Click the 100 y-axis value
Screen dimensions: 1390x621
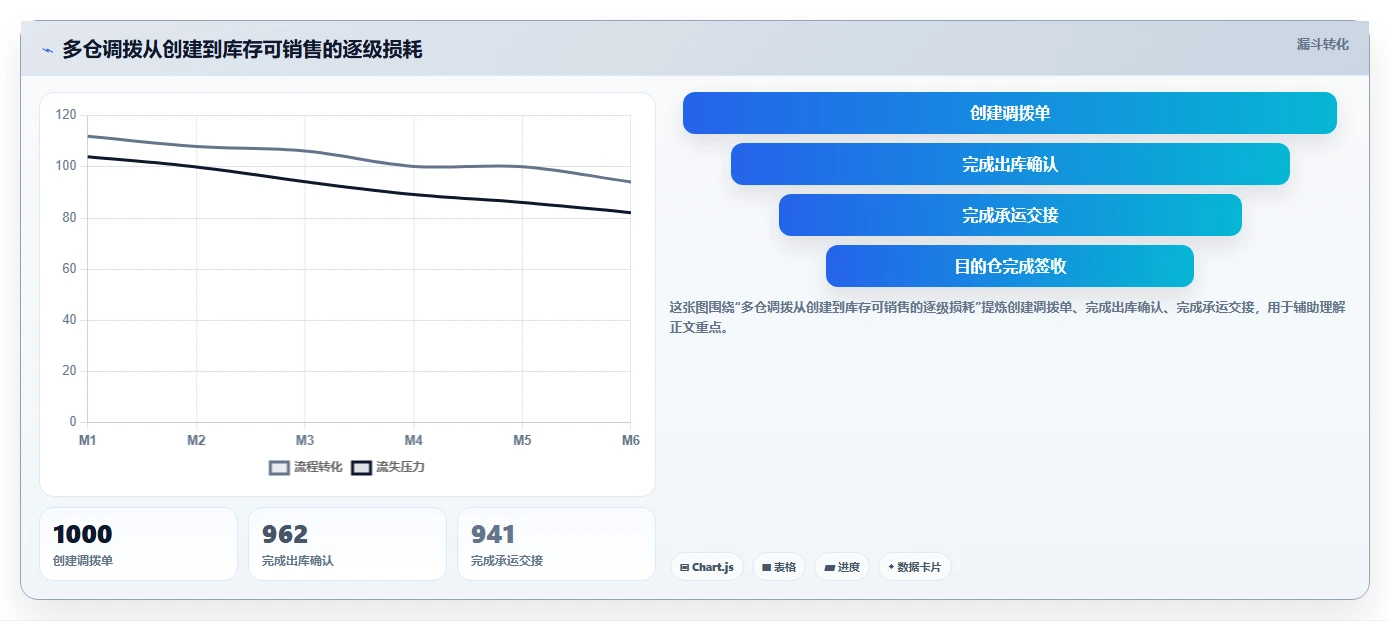pos(66,166)
